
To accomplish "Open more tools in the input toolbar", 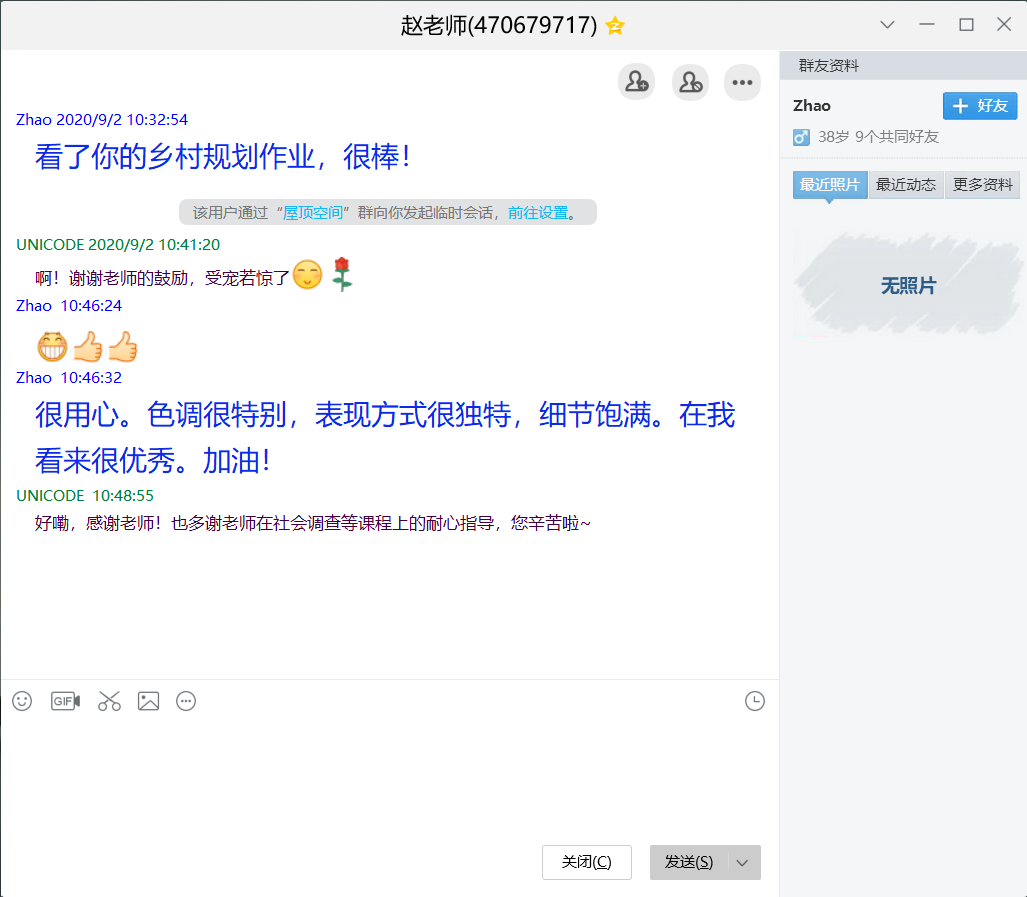I will click(186, 701).
